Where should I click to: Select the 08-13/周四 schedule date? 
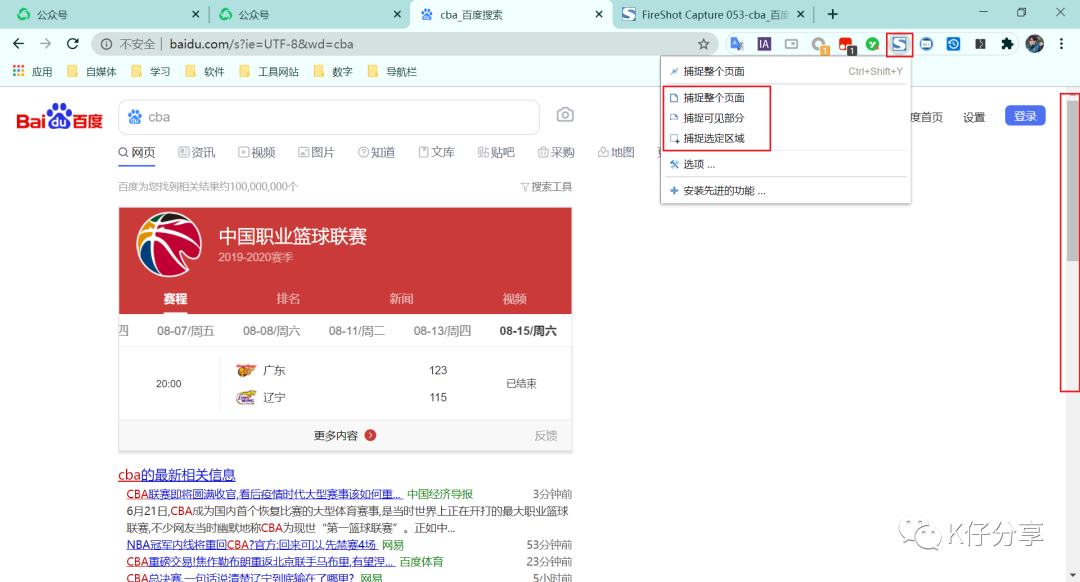coord(442,331)
